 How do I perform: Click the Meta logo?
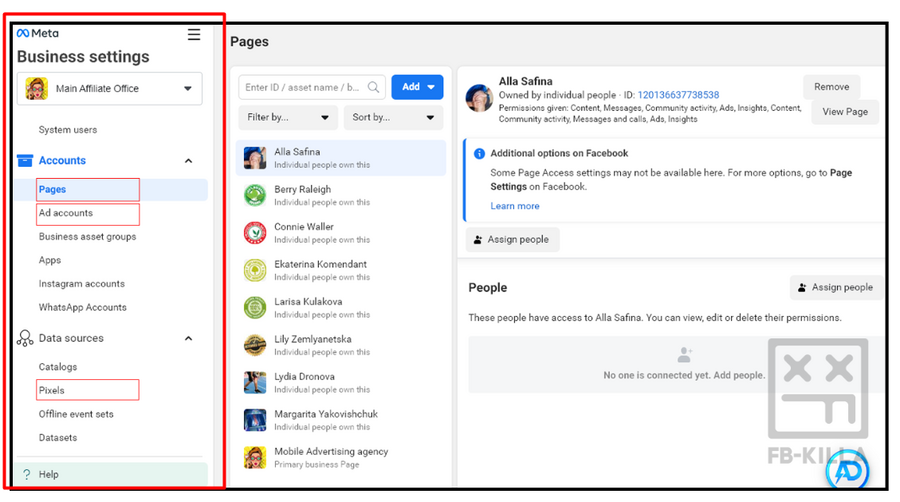point(38,34)
